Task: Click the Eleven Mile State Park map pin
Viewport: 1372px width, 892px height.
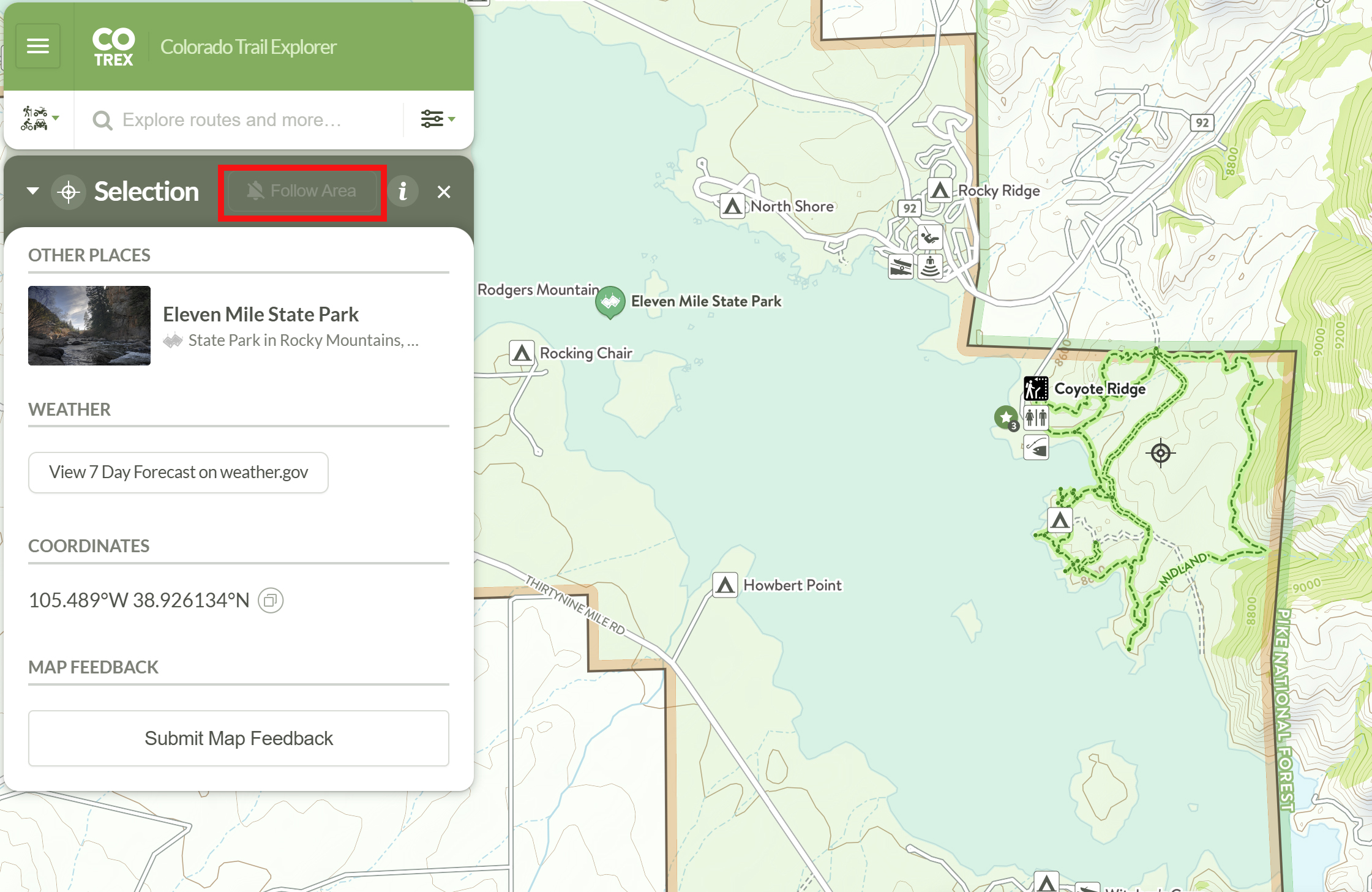Action: [610, 302]
